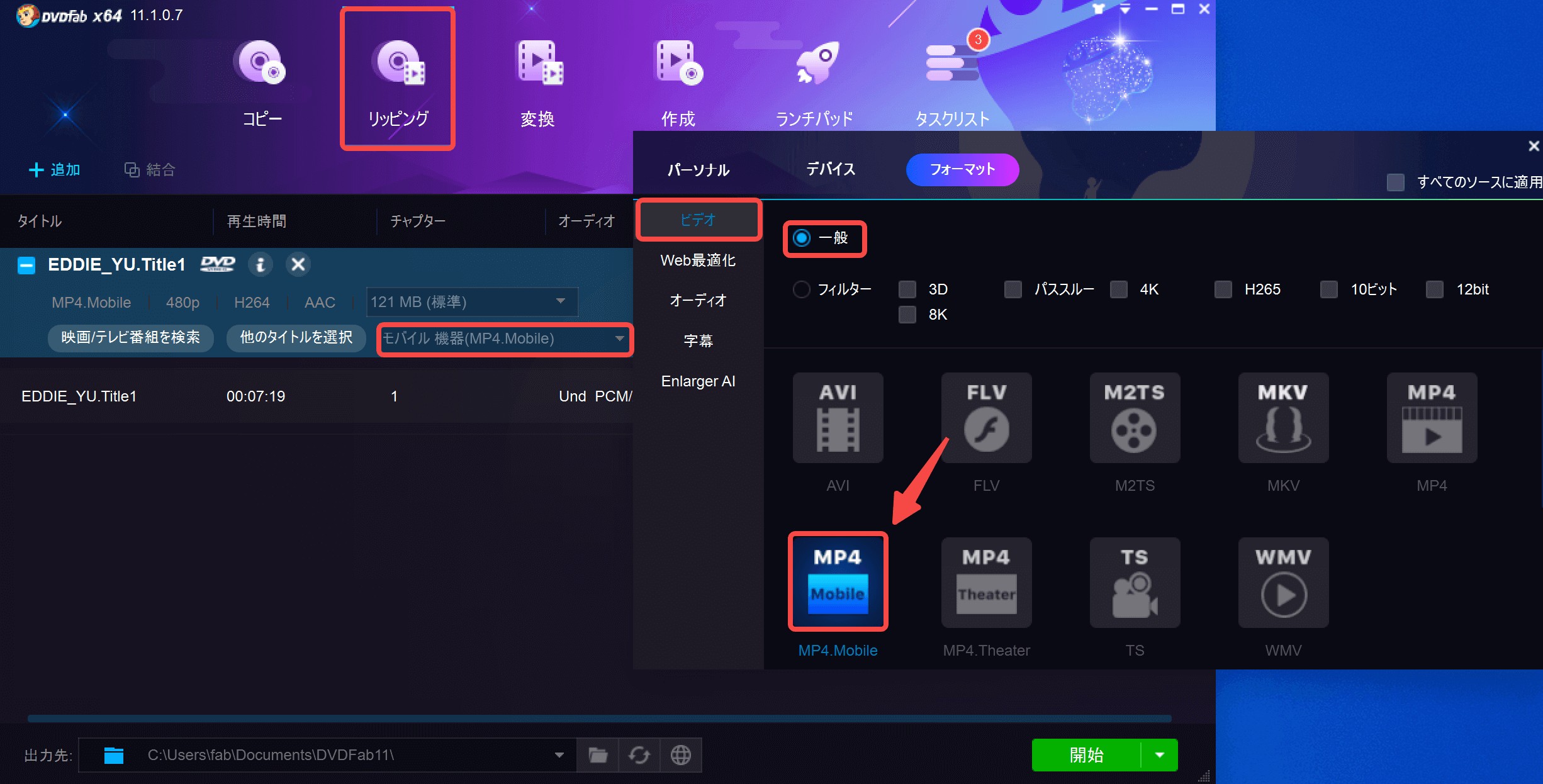Click the horizontal scrollbar under the title list

pos(599,718)
